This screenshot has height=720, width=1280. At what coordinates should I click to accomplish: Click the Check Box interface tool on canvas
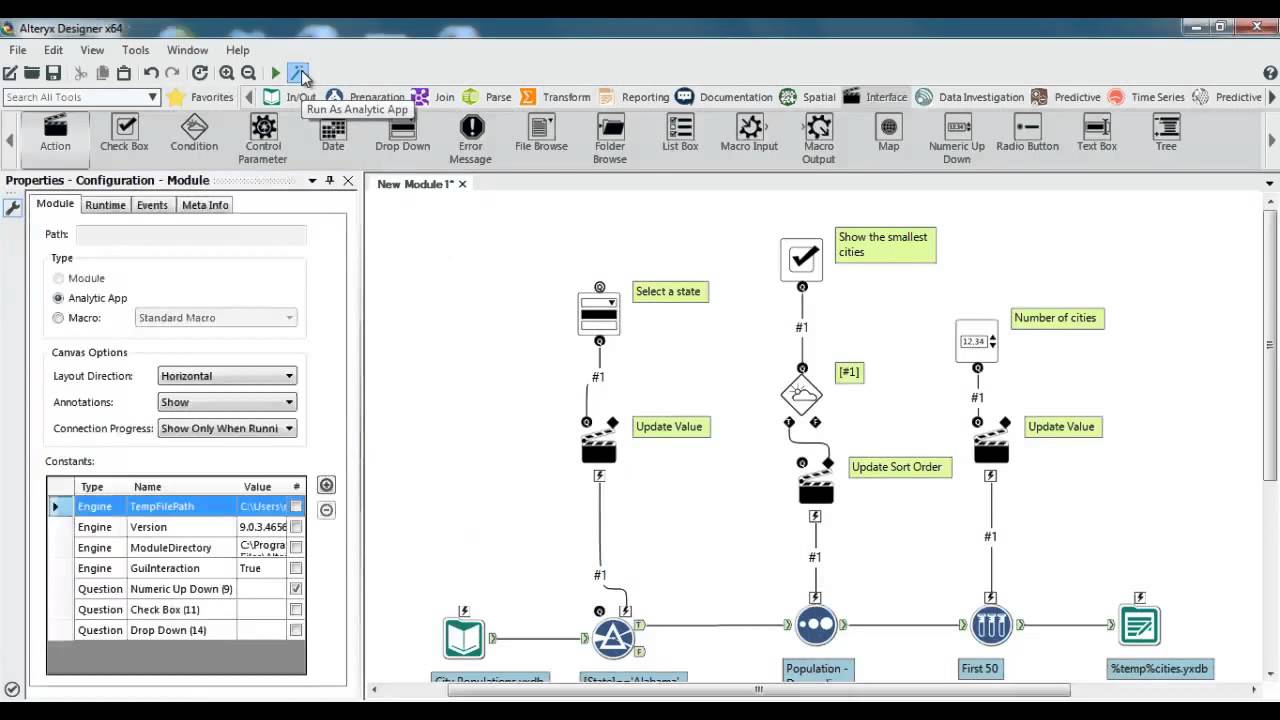pos(801,258)
